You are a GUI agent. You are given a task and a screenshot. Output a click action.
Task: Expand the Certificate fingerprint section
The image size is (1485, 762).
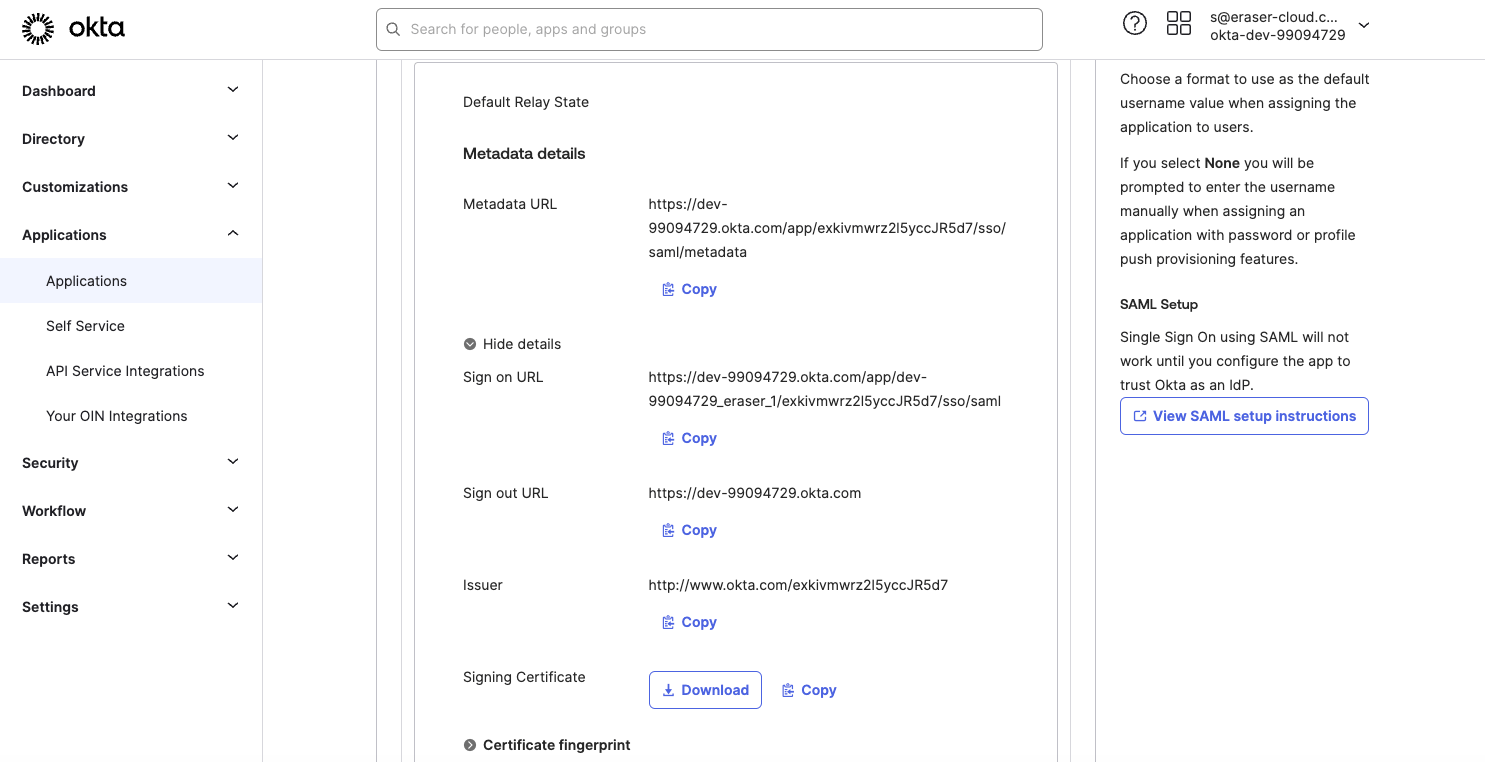coord(547,745)
